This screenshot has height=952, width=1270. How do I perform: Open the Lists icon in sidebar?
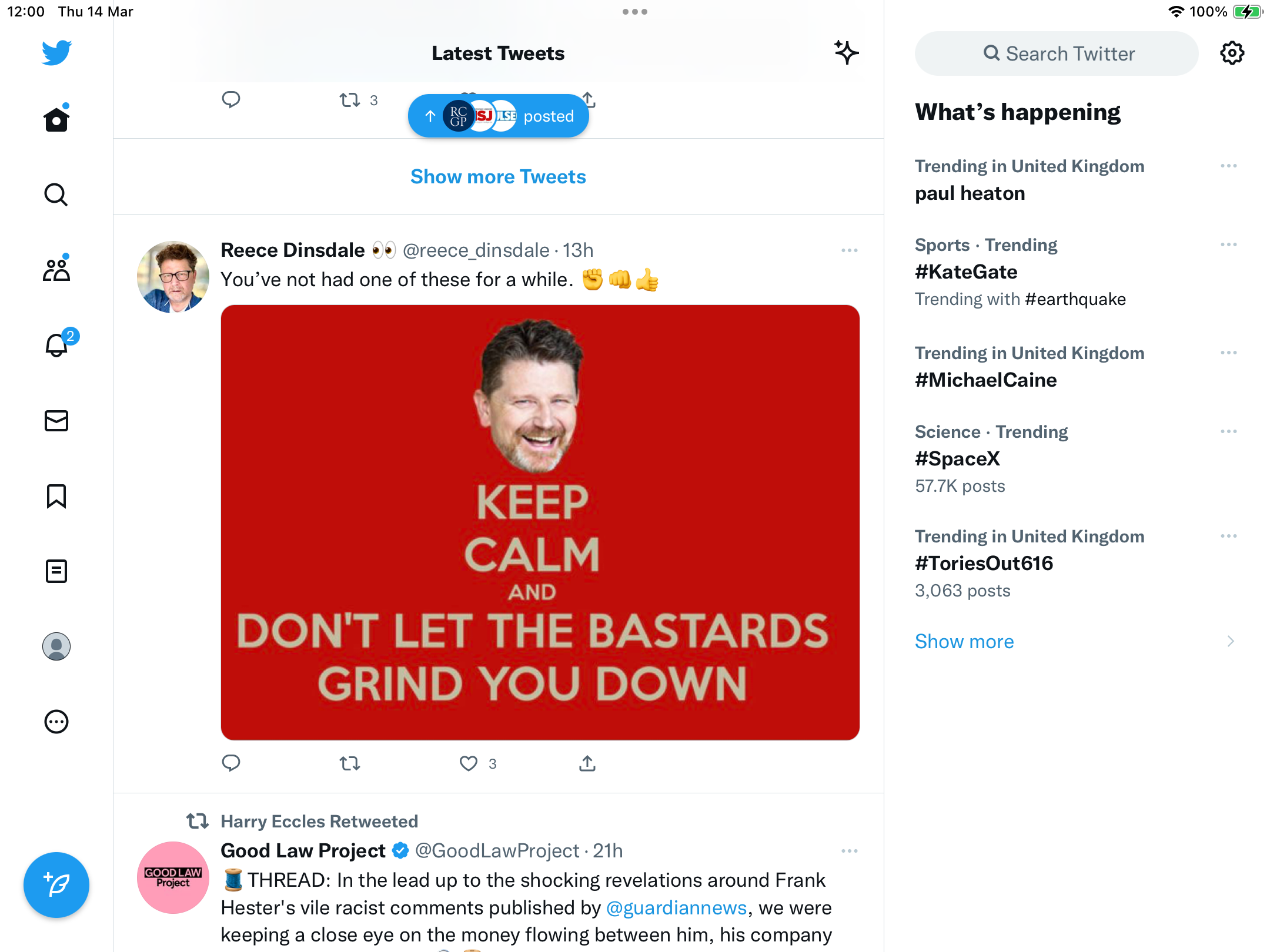point(56,571)
